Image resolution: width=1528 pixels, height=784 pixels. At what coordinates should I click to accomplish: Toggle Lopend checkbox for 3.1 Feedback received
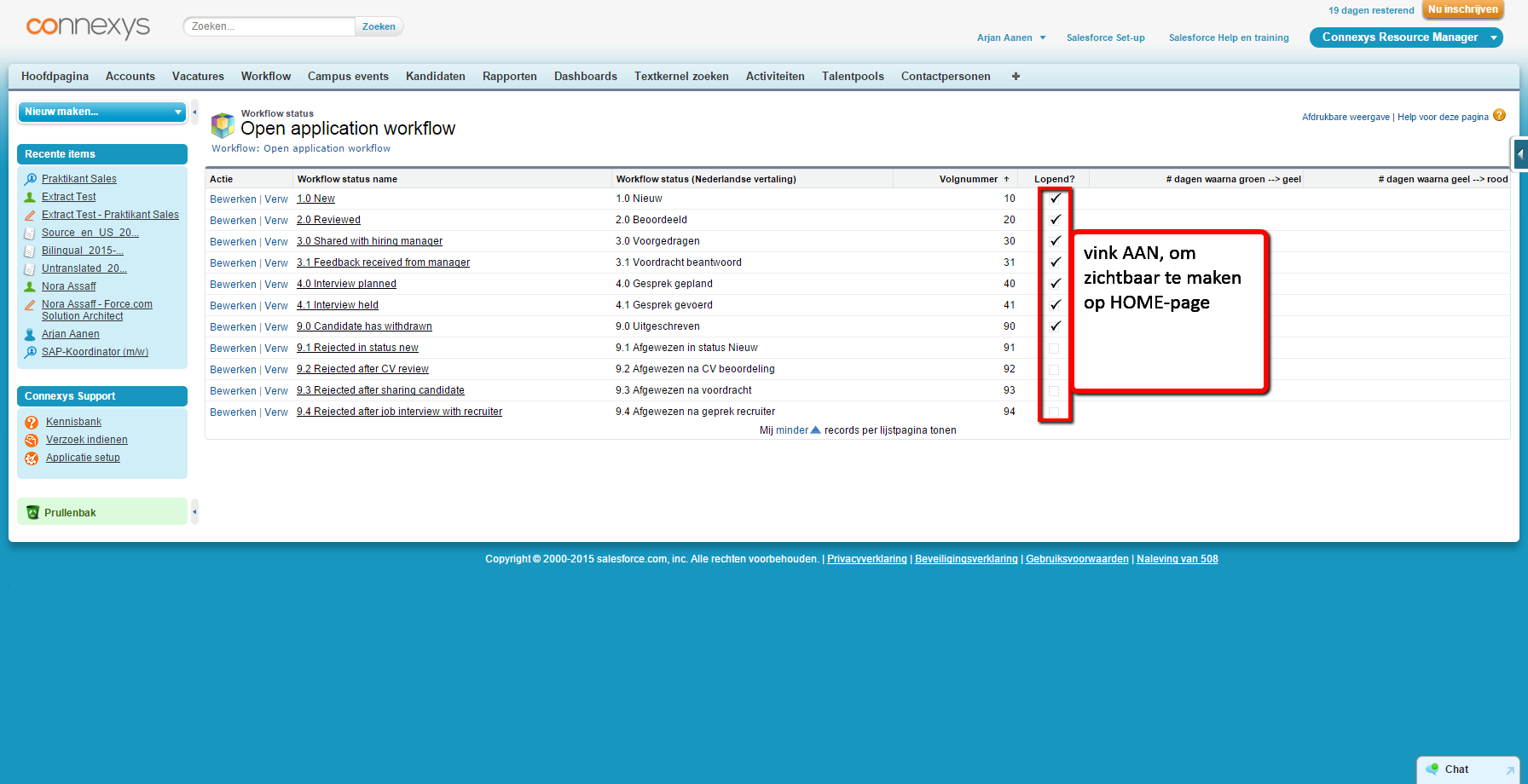1055,262
